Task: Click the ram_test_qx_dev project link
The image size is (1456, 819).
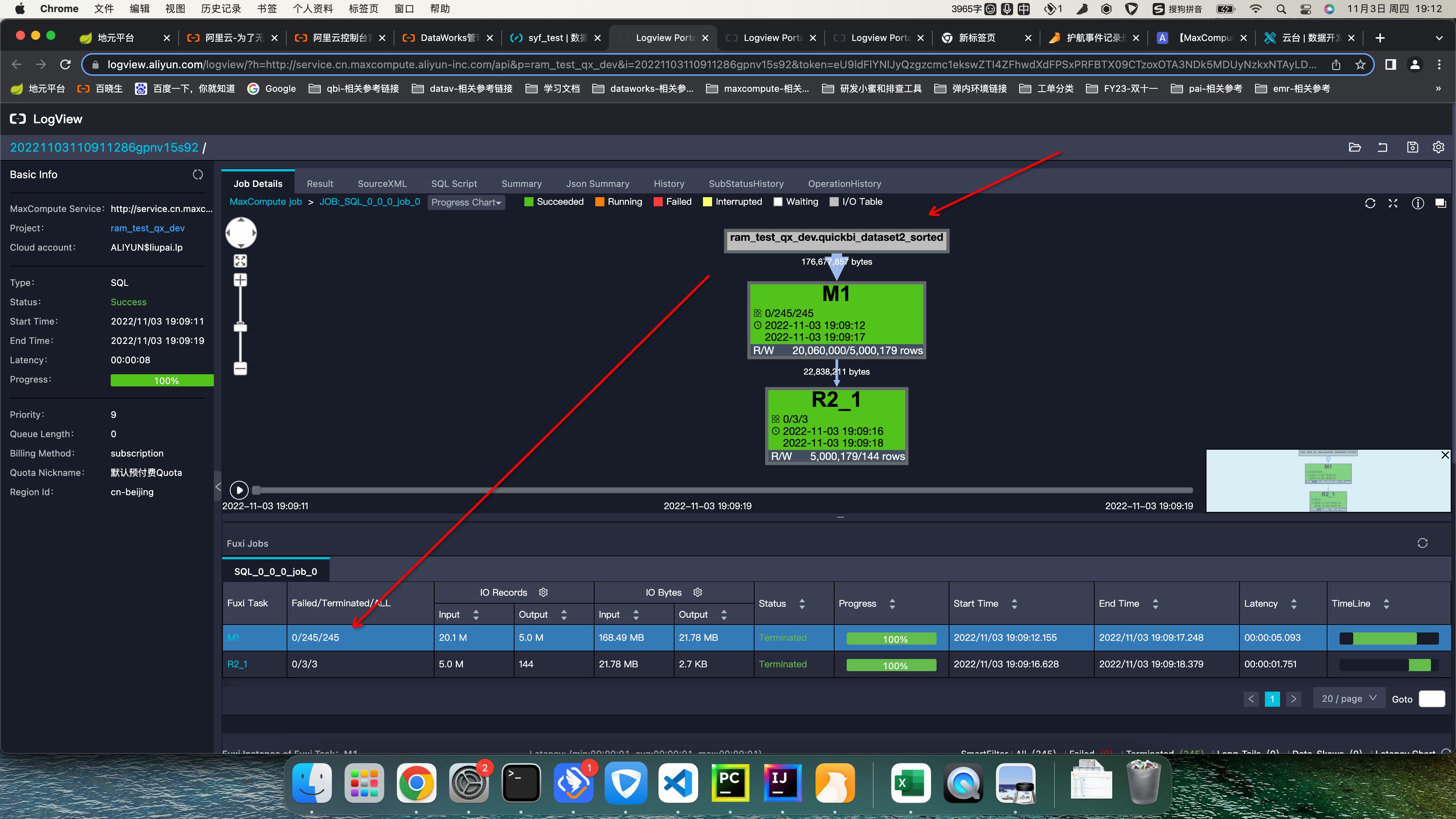Action: (147, 228)
